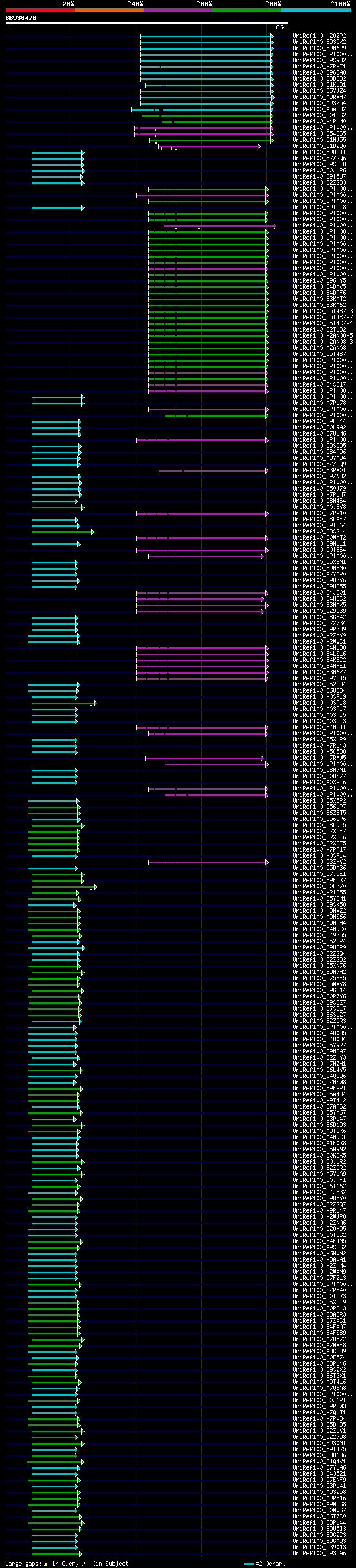Select the UniRef100_B9IPL8 label
The width and height of the screenshot is (356, 1568).
(x=319, y=207)
